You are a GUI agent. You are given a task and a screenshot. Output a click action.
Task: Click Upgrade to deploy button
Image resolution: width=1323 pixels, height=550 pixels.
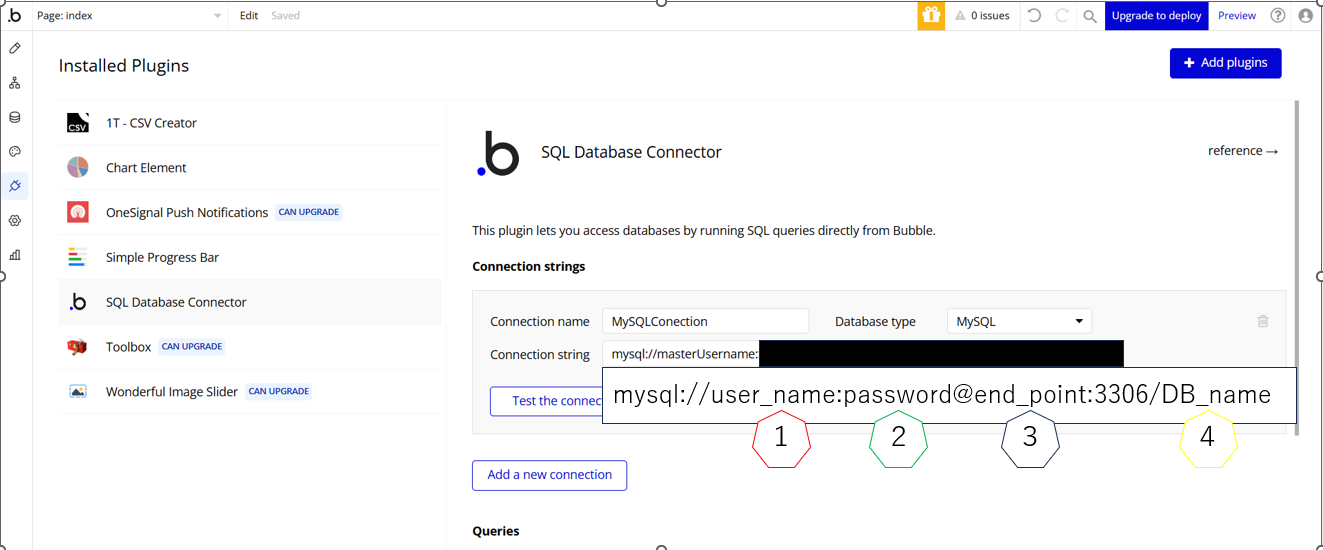[1157, 15]
